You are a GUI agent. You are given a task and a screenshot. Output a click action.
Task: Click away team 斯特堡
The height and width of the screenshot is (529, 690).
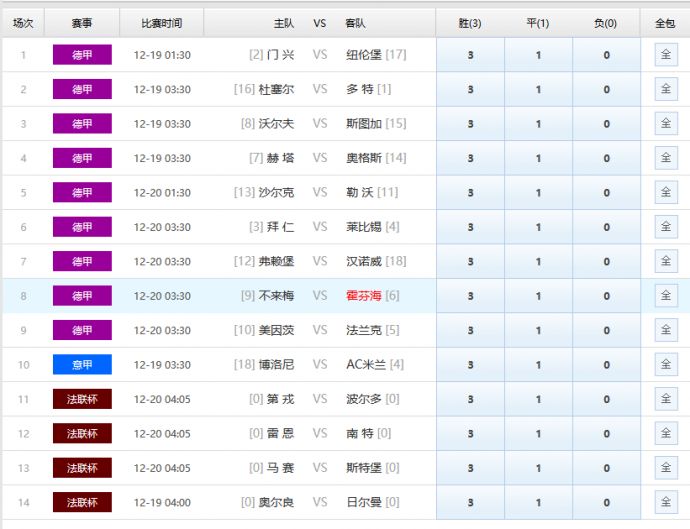tap(363, 468)
